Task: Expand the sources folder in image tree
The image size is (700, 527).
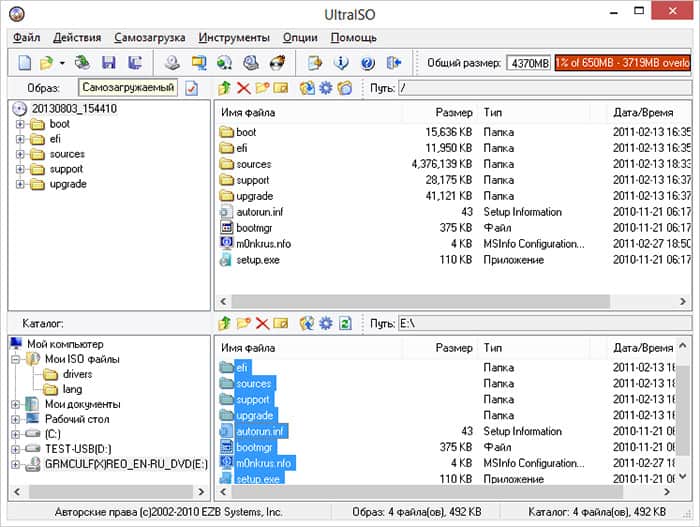Action: click(20, 155)
